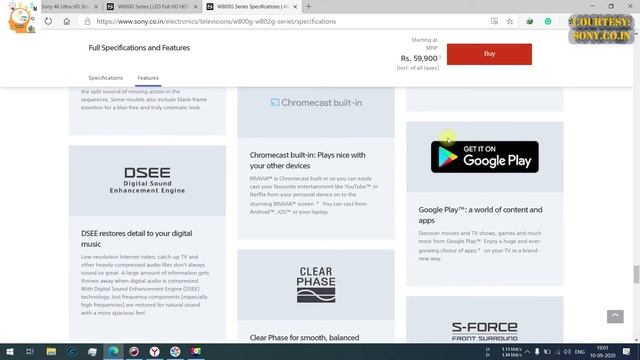Select 'Google Play: a world of content' heading

(x=480, y=215)
